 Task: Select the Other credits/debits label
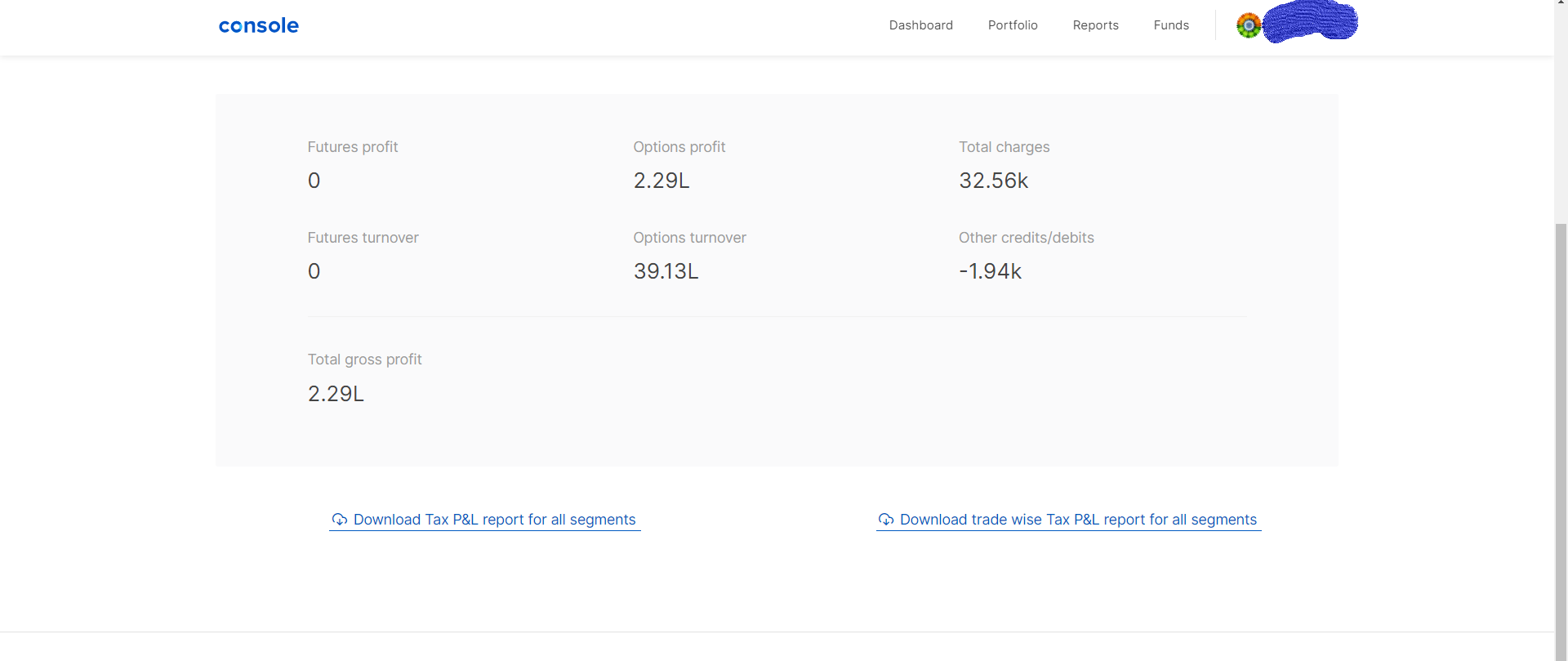[x=1026, y=238]
